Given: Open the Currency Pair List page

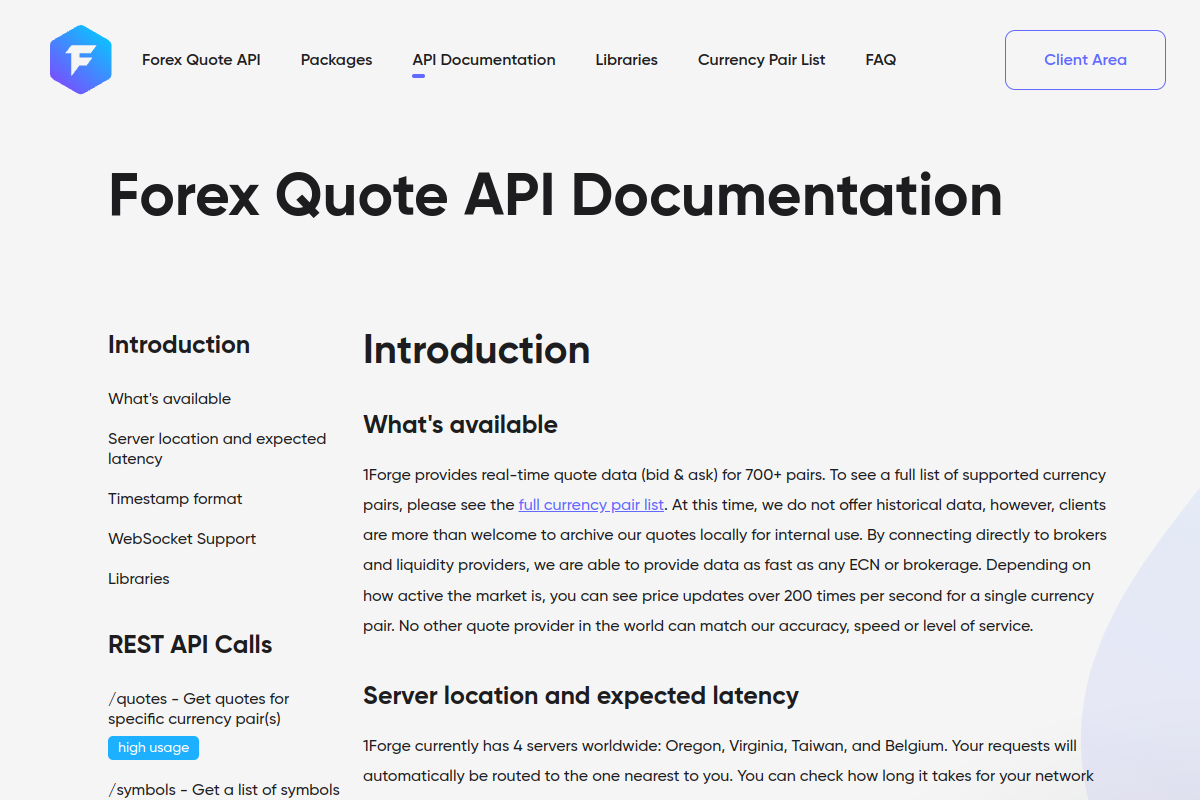Looking at the screenshot, I should (761, 60).
